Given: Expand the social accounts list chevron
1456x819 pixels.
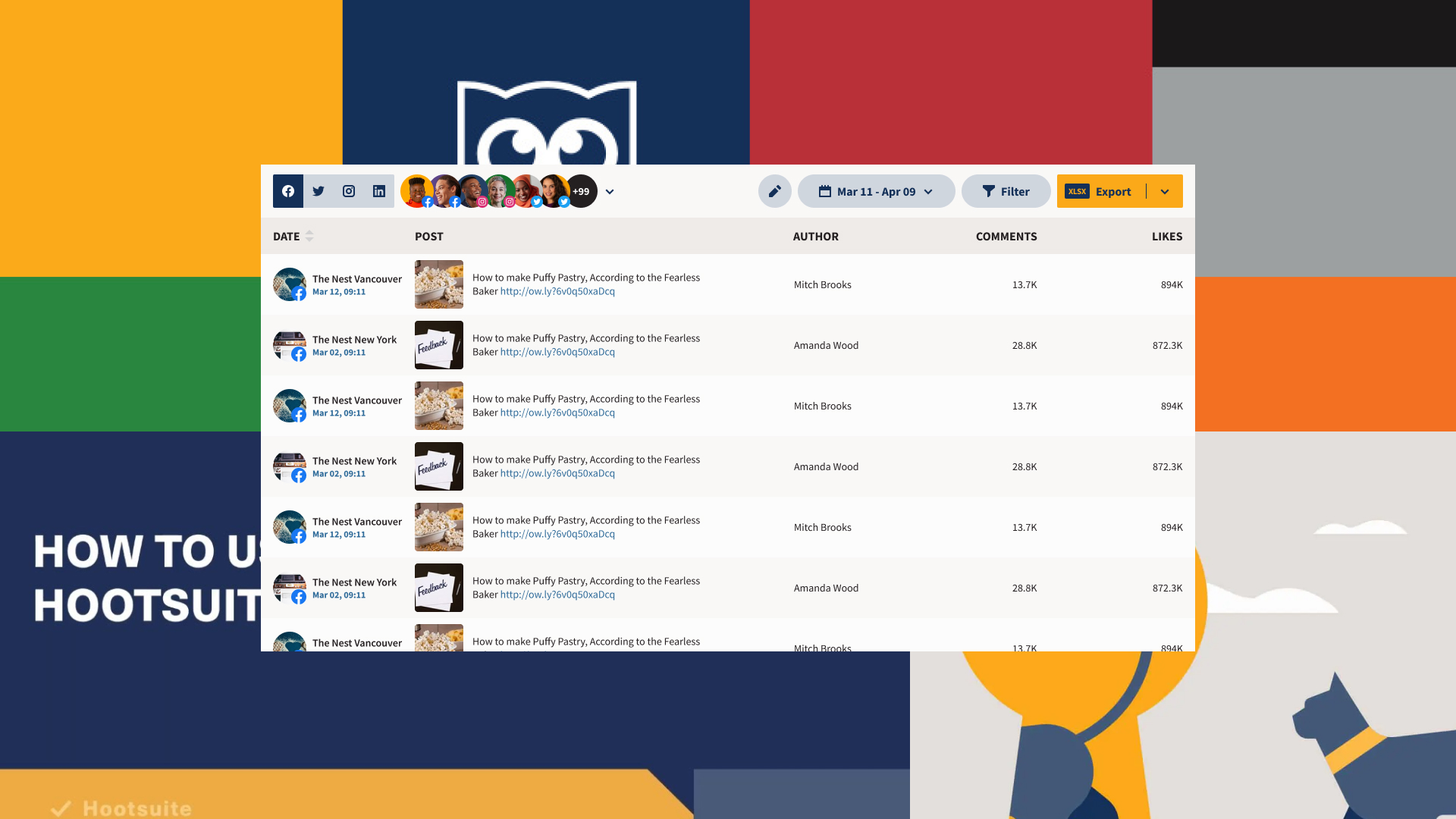Looking at the screenshot, I should point(610,192).
